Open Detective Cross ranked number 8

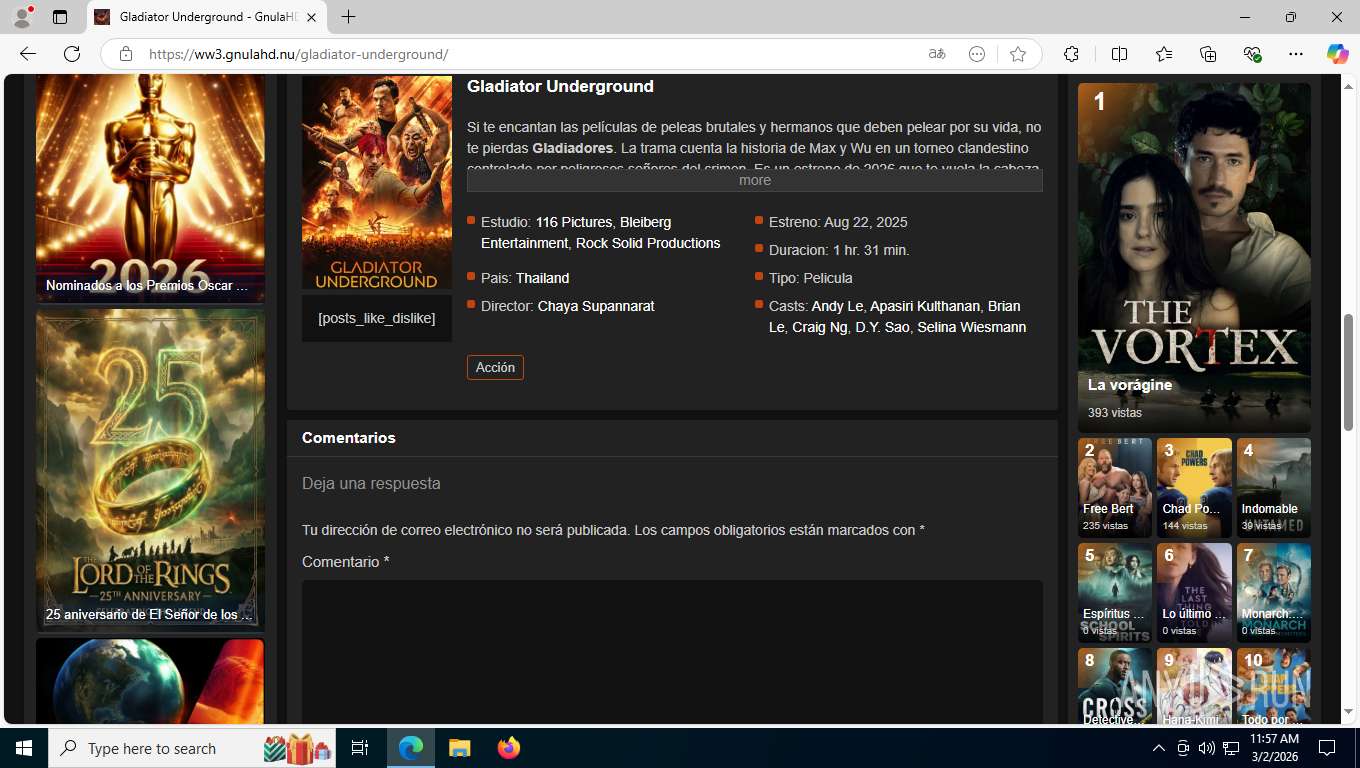[x=1115, y=686]
